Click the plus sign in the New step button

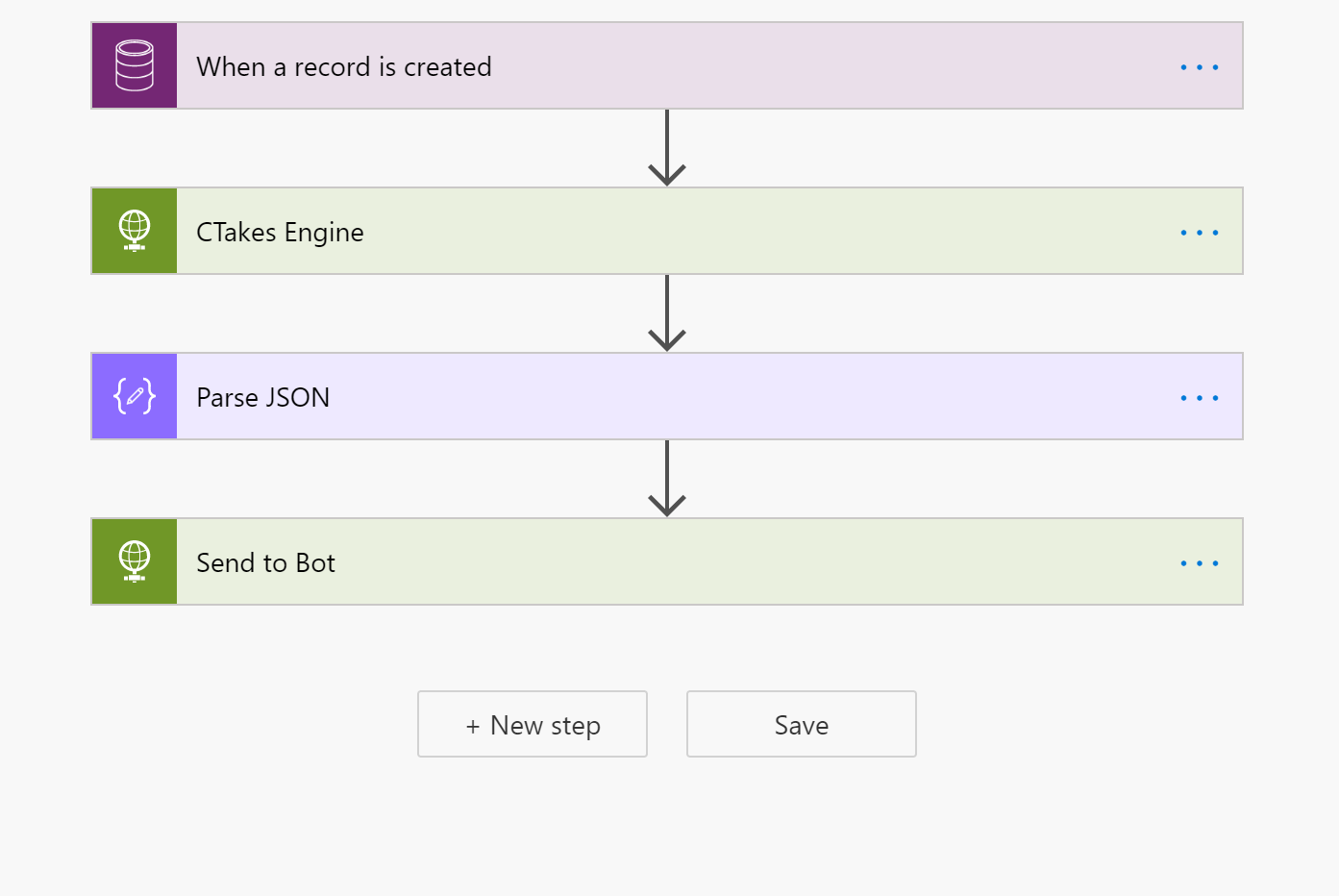pos(472,727)
